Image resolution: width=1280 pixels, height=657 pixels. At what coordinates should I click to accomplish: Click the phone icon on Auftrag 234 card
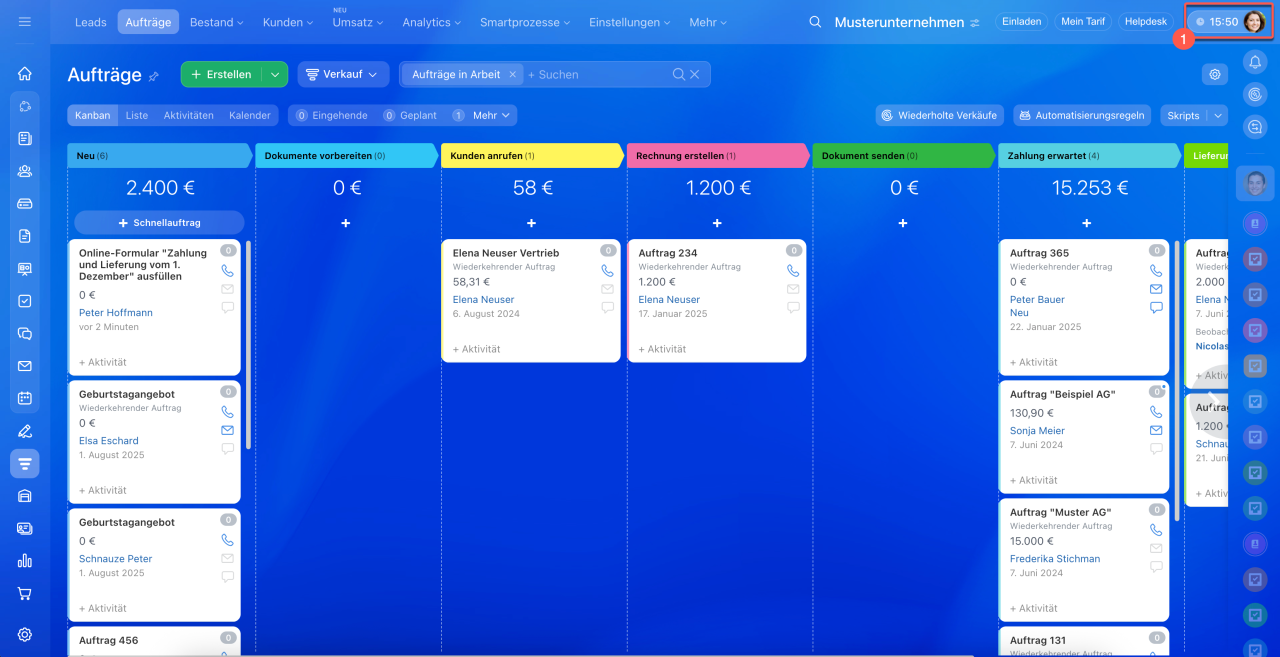tap(793, 270)
